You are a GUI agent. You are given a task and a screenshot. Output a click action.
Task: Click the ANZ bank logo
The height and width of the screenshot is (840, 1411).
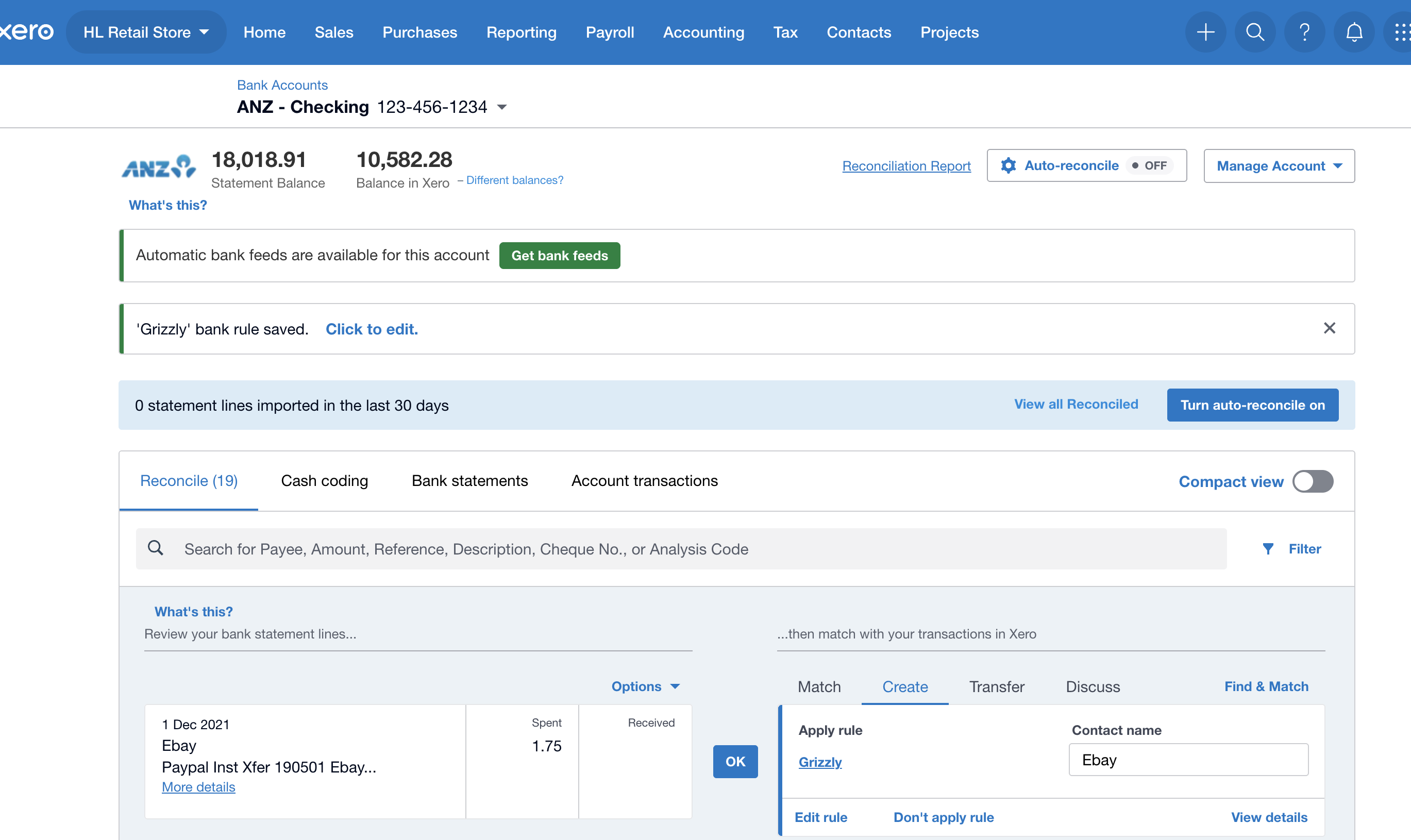coord(159,167)
